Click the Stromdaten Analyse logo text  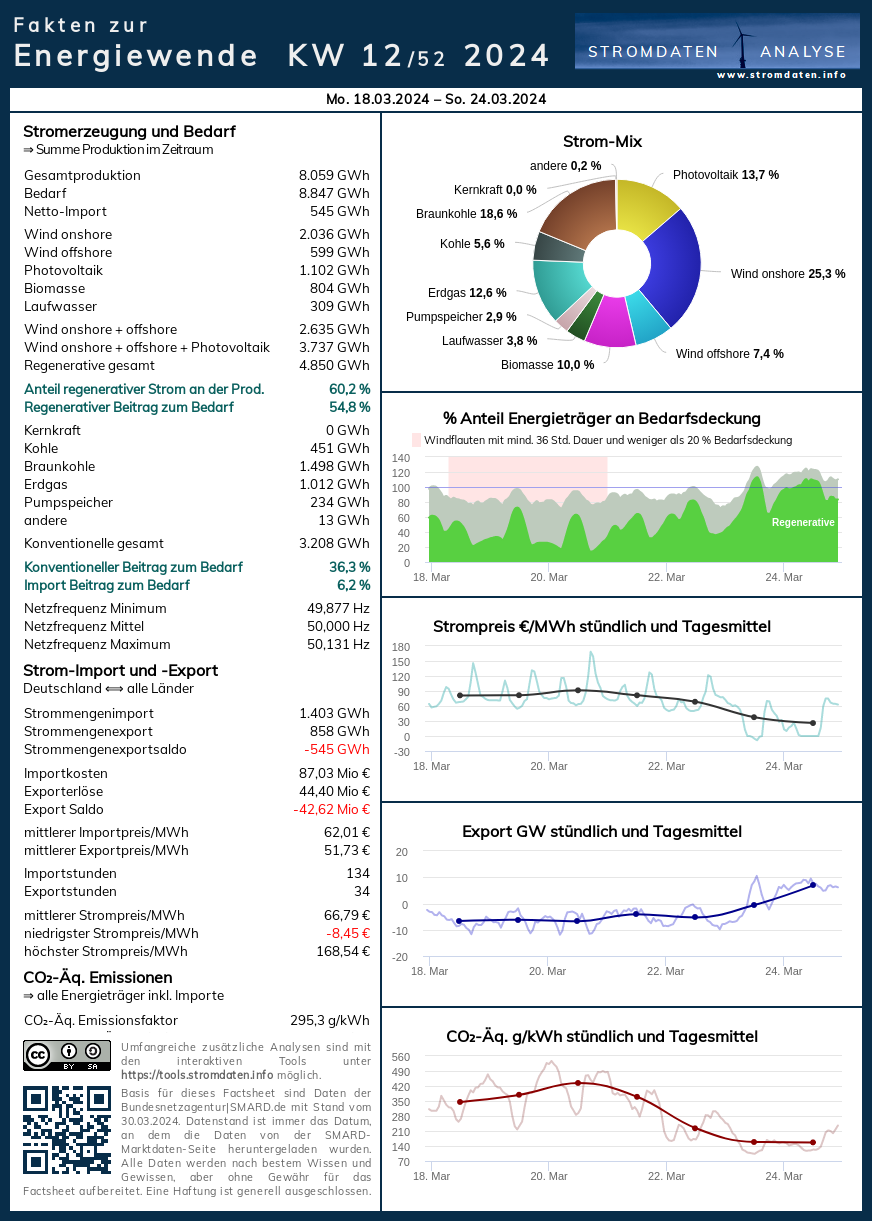(716, 52)
